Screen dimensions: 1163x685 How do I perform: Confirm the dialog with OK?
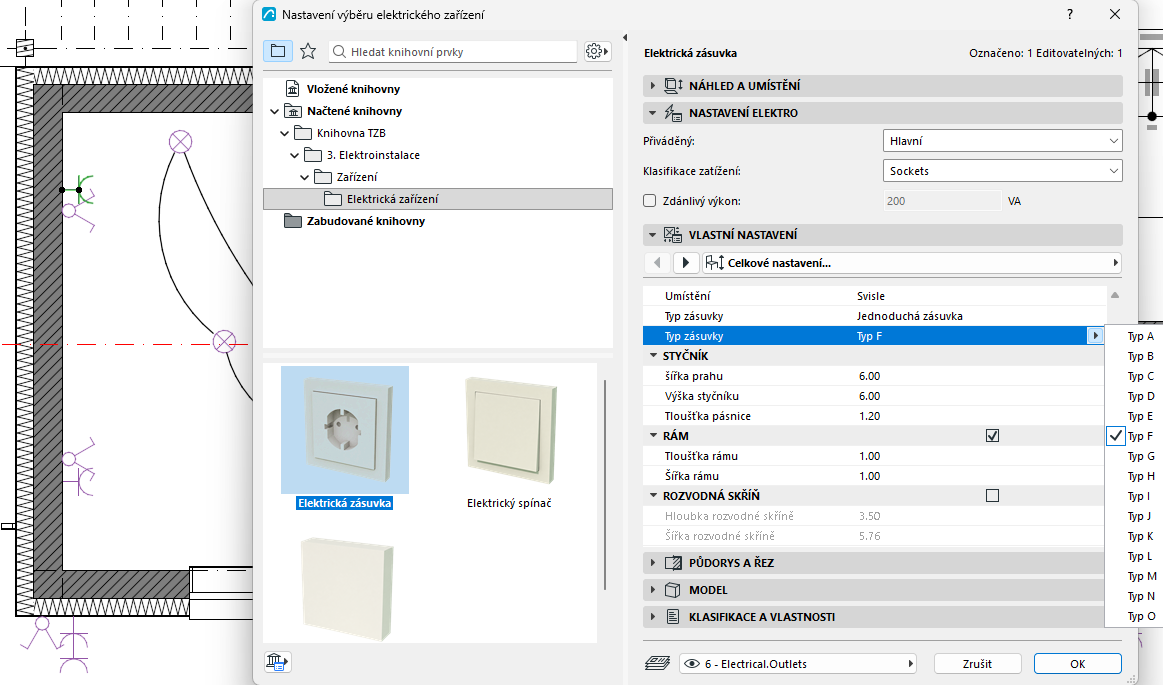pyautogui.click(x=1078, y=664)
